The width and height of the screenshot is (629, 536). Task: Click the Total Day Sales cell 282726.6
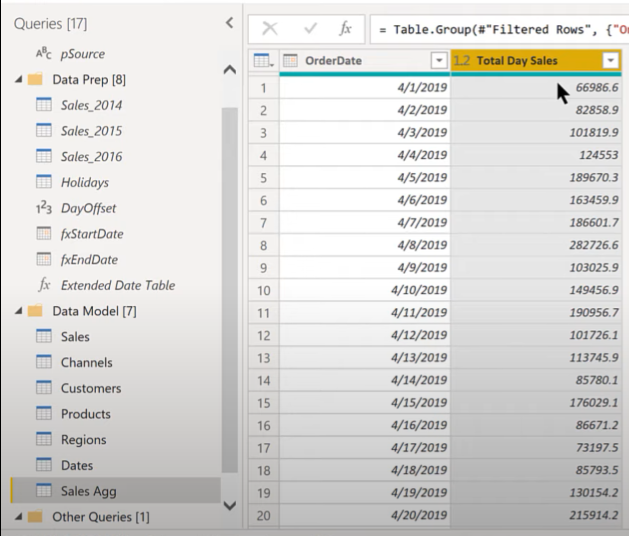coord(536,245)
